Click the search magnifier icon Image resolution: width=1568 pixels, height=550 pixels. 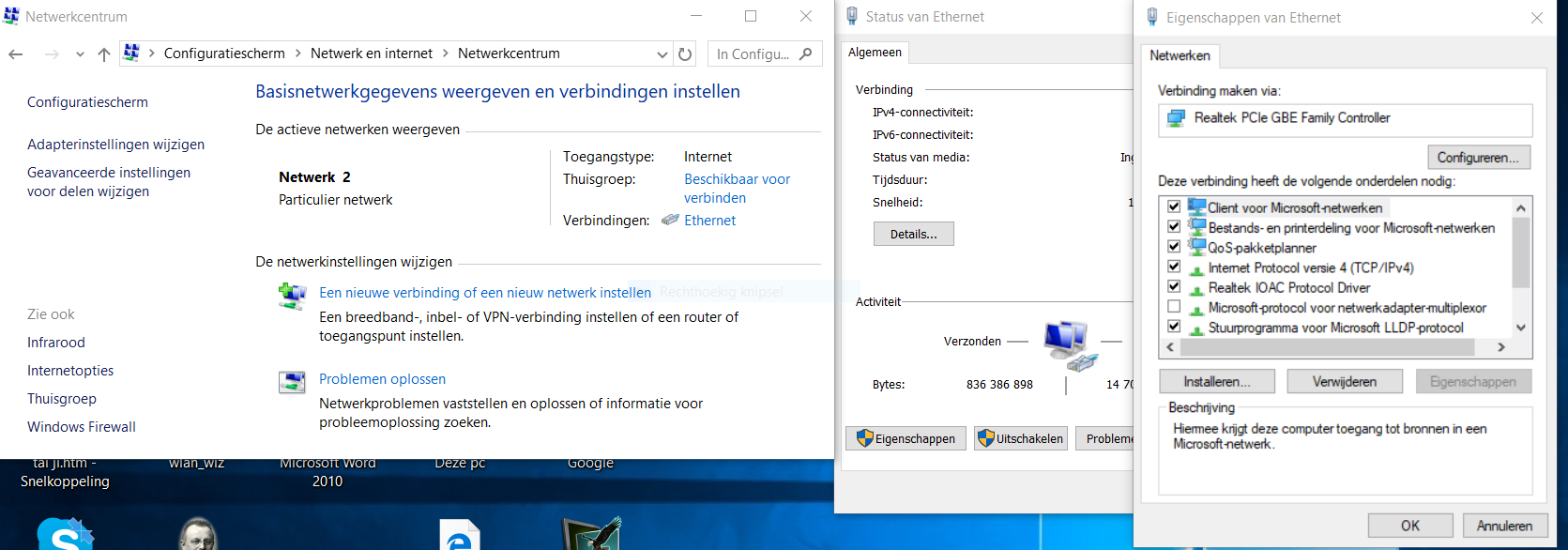point(805,54)
